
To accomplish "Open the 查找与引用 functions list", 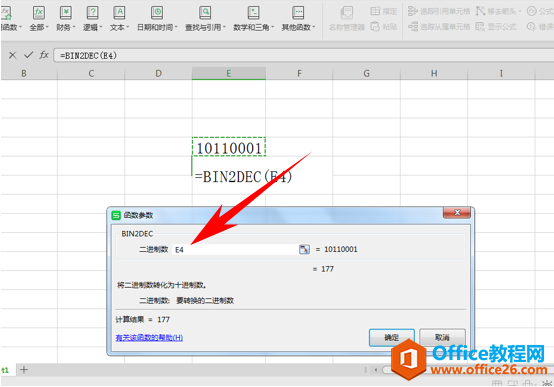I will [205, 18].
